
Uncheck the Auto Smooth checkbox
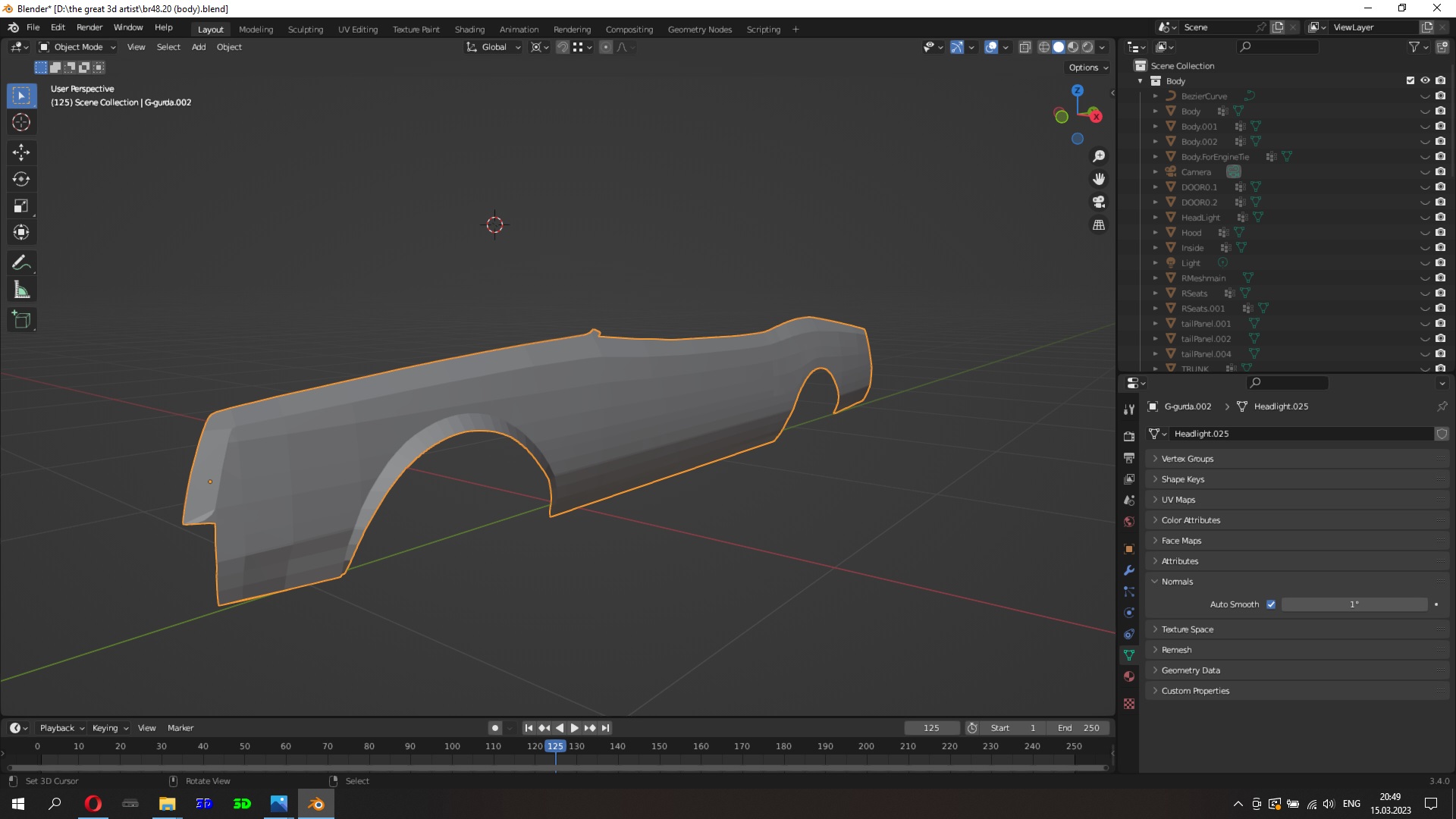click(1271, 604)
